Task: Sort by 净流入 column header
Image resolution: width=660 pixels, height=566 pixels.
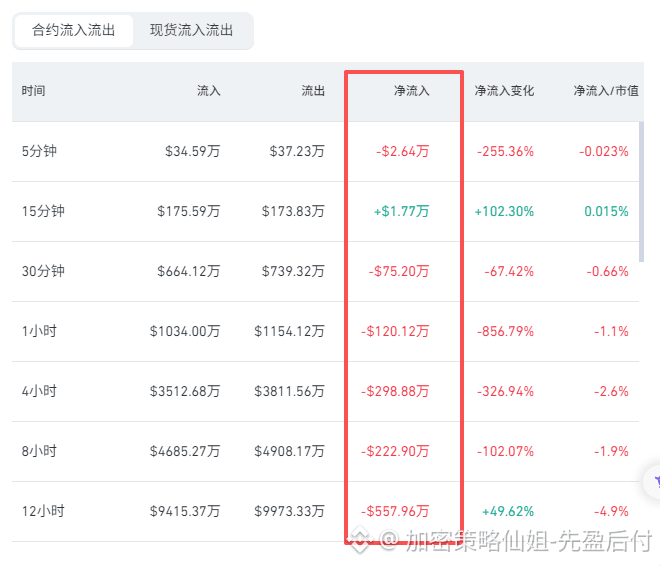Action: pos(412,91)
